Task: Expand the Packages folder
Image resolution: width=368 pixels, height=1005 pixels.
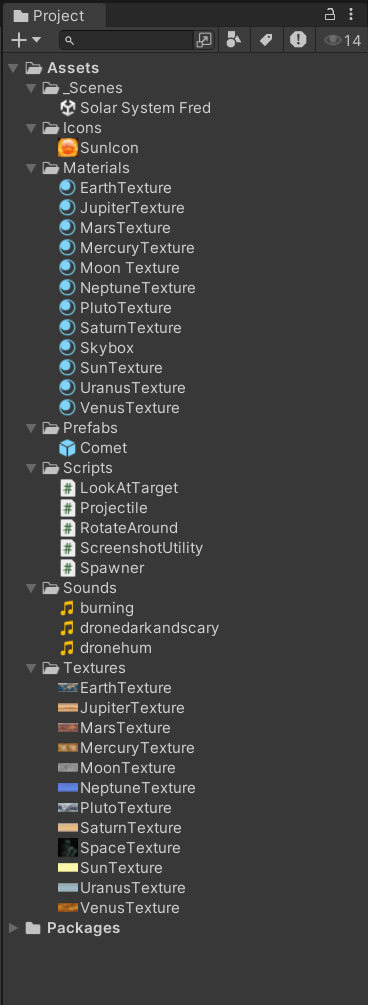Action: coord(13,928)
